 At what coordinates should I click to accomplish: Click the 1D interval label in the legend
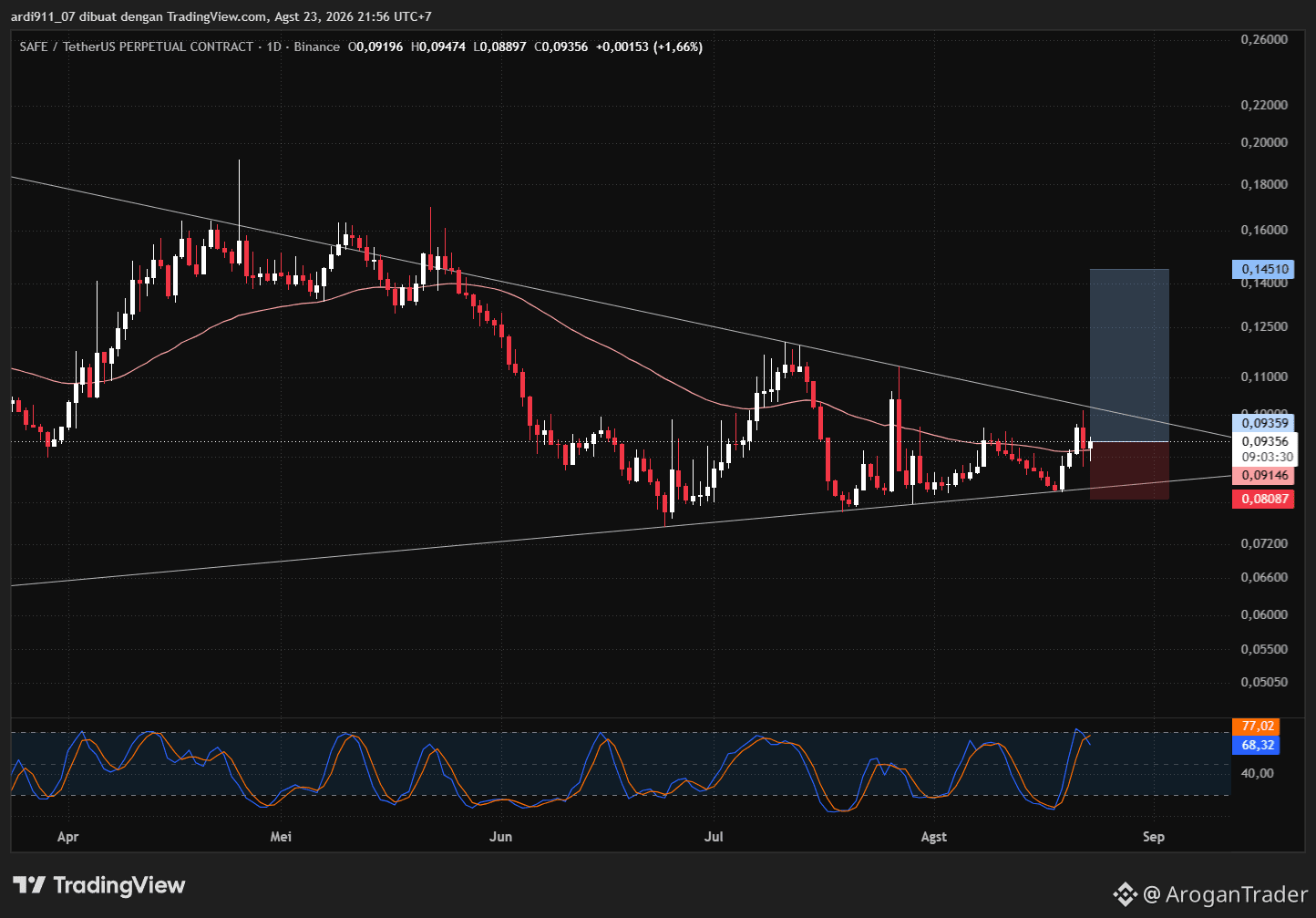273,46
